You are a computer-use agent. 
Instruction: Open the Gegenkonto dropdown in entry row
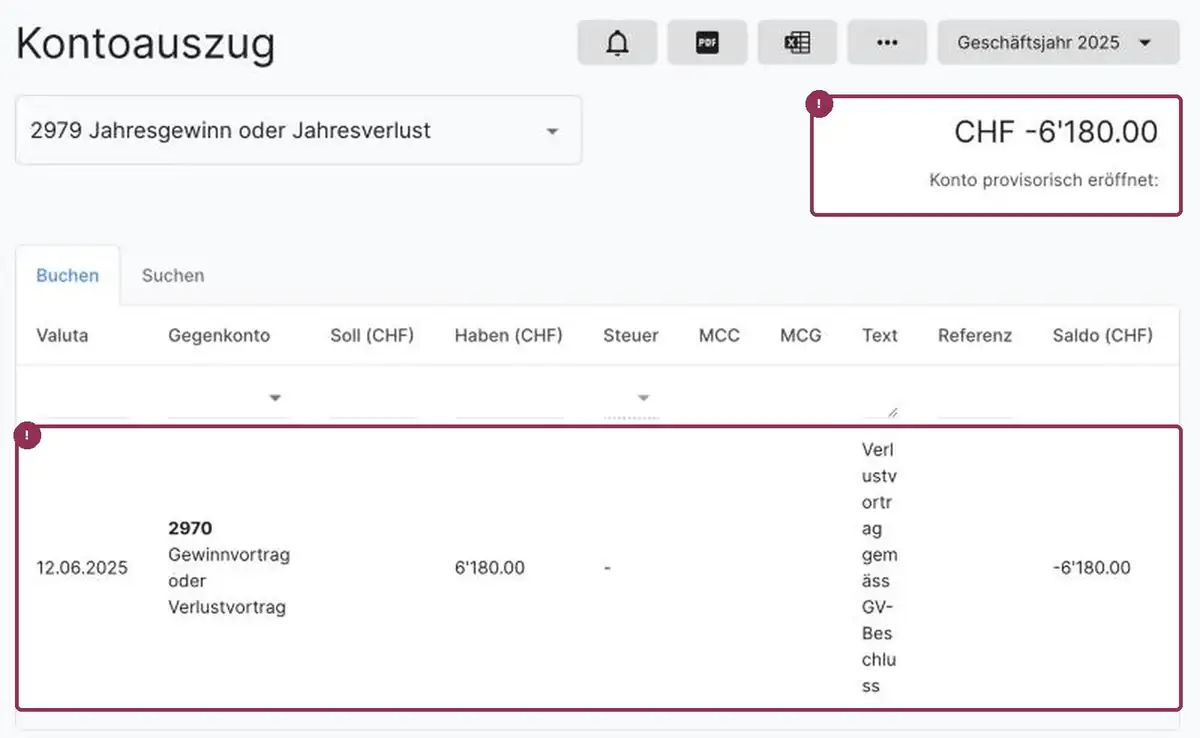point(228,399)
